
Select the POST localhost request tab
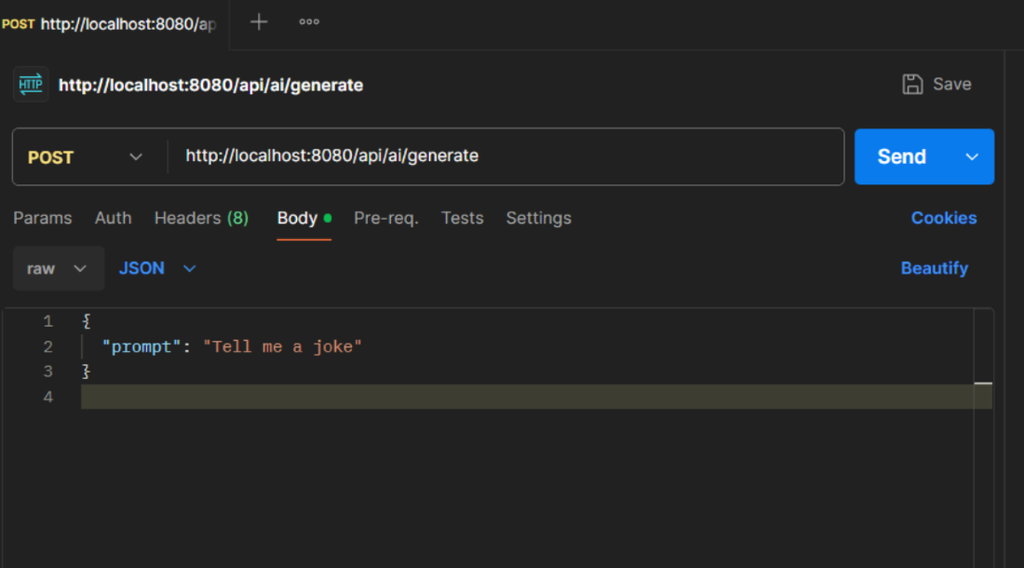[x=110, y=23]
